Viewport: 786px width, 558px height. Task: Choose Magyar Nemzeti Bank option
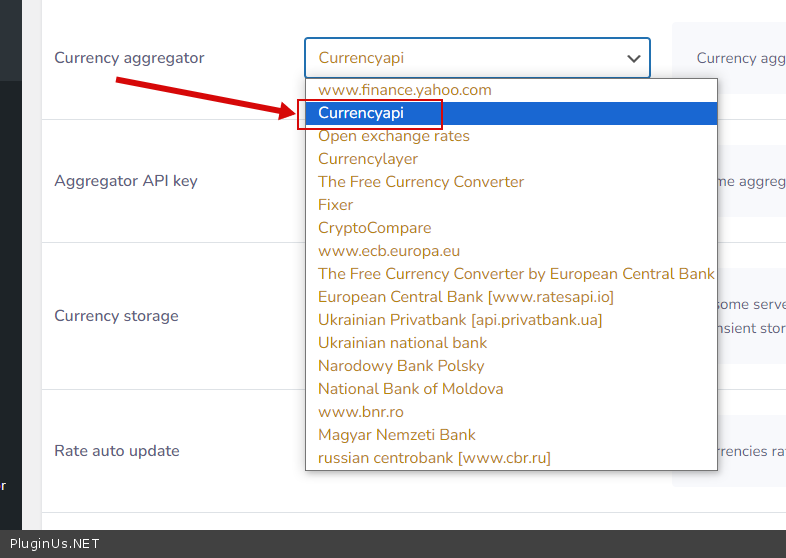click(397, 435)
